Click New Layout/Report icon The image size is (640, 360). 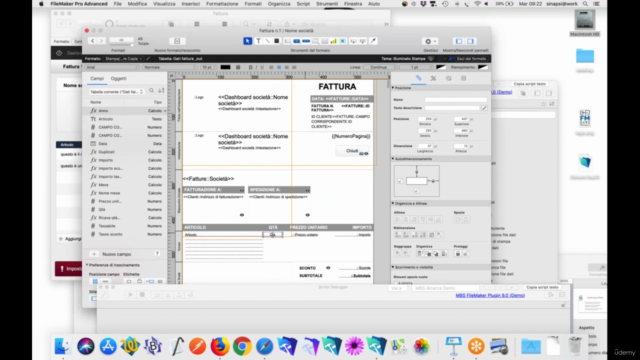[x=177, y=41]
